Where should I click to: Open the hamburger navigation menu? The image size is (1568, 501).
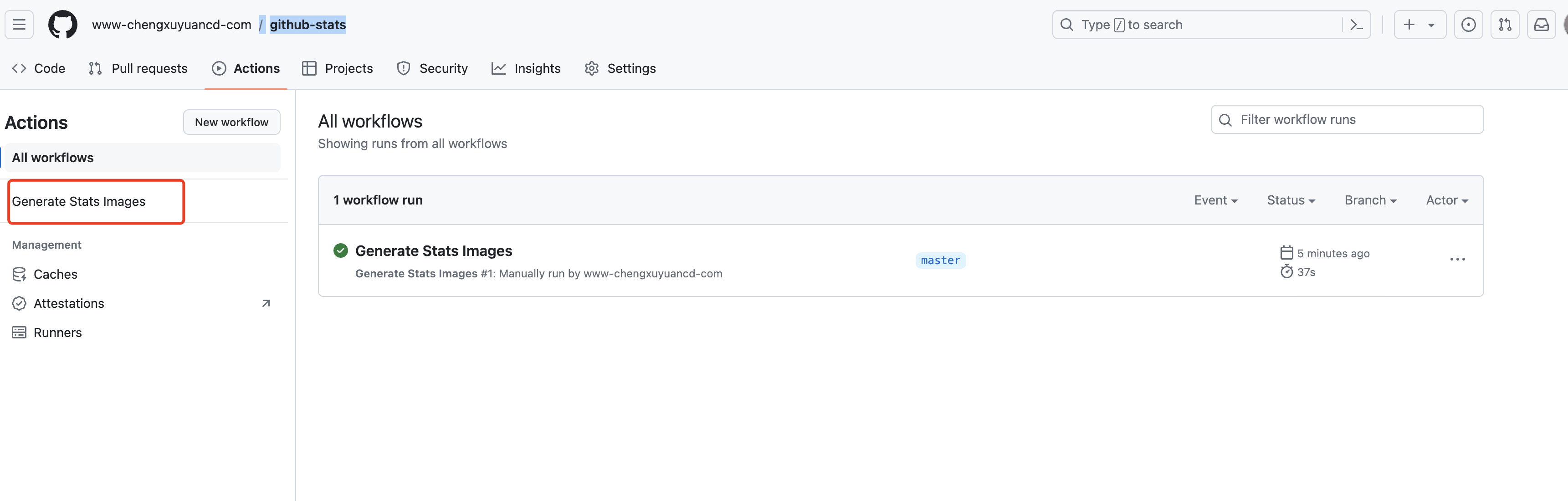tap(19, 25)
